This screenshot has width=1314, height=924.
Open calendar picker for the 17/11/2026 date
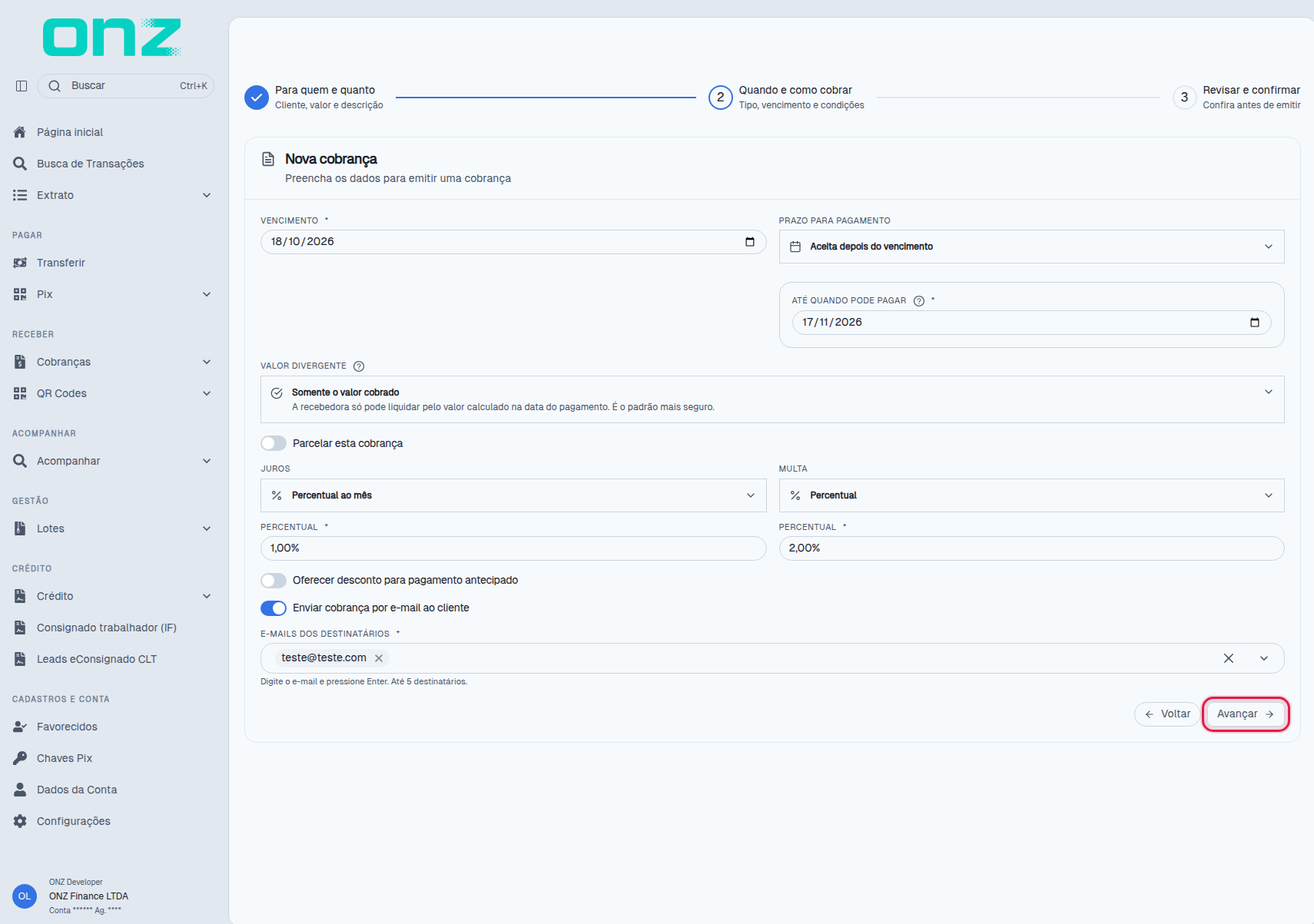(x=1255, y=323)
